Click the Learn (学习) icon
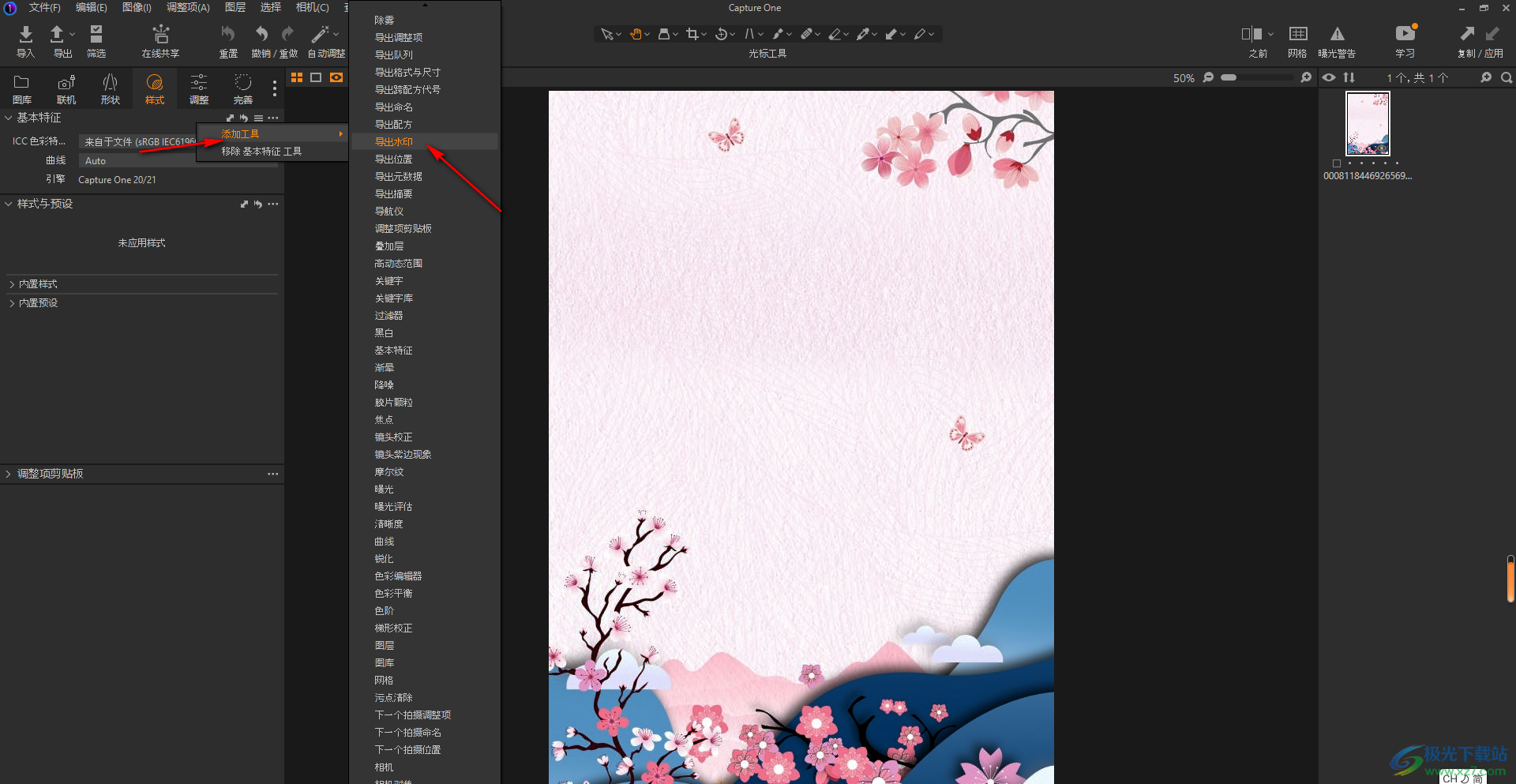This screenshot has height=784, width=1516. (x=1405, y=34)
